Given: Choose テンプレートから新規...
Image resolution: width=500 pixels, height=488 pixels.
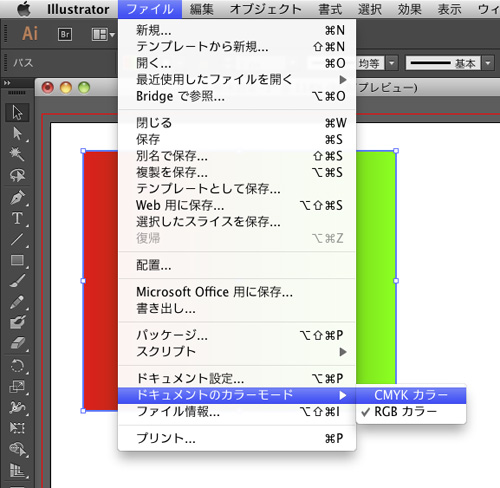Looking at the screenshot, I should click(237, 47).
